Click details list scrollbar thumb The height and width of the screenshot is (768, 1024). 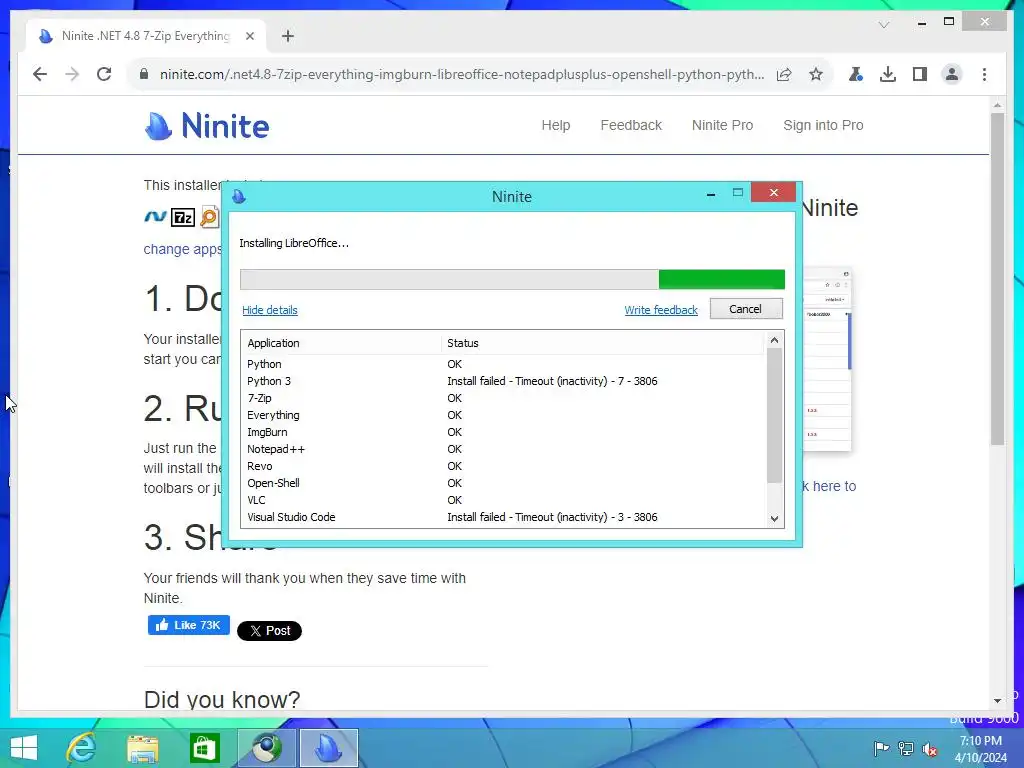(775, 415)
